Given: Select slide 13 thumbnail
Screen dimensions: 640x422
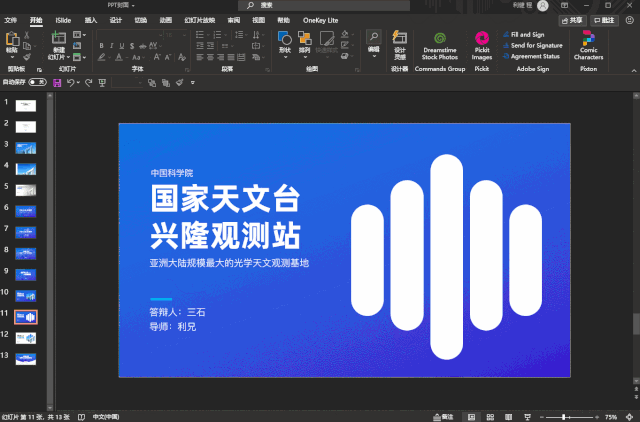Looking at the screenshot, I should [x=26, y=359].
